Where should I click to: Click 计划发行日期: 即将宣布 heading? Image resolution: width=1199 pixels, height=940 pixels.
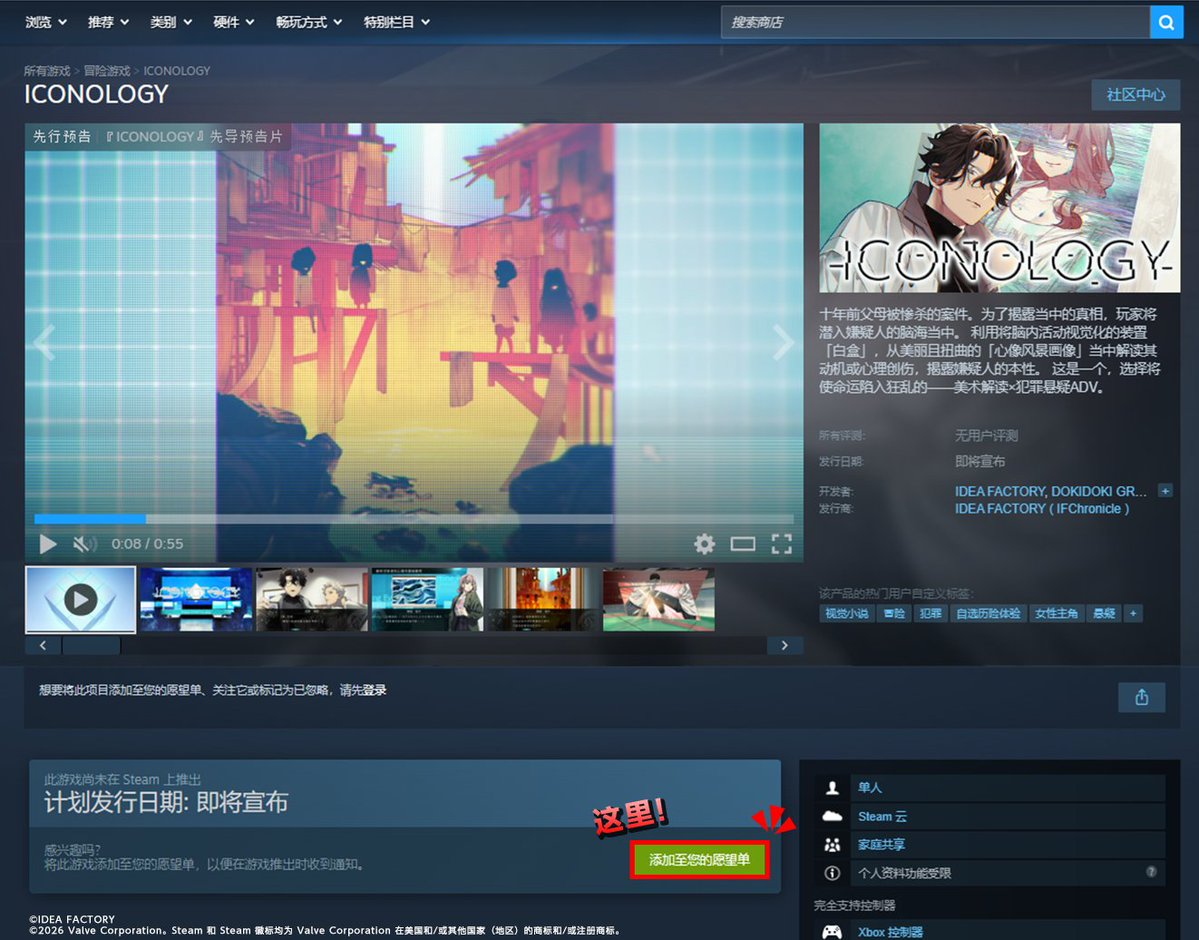[166, 802]
